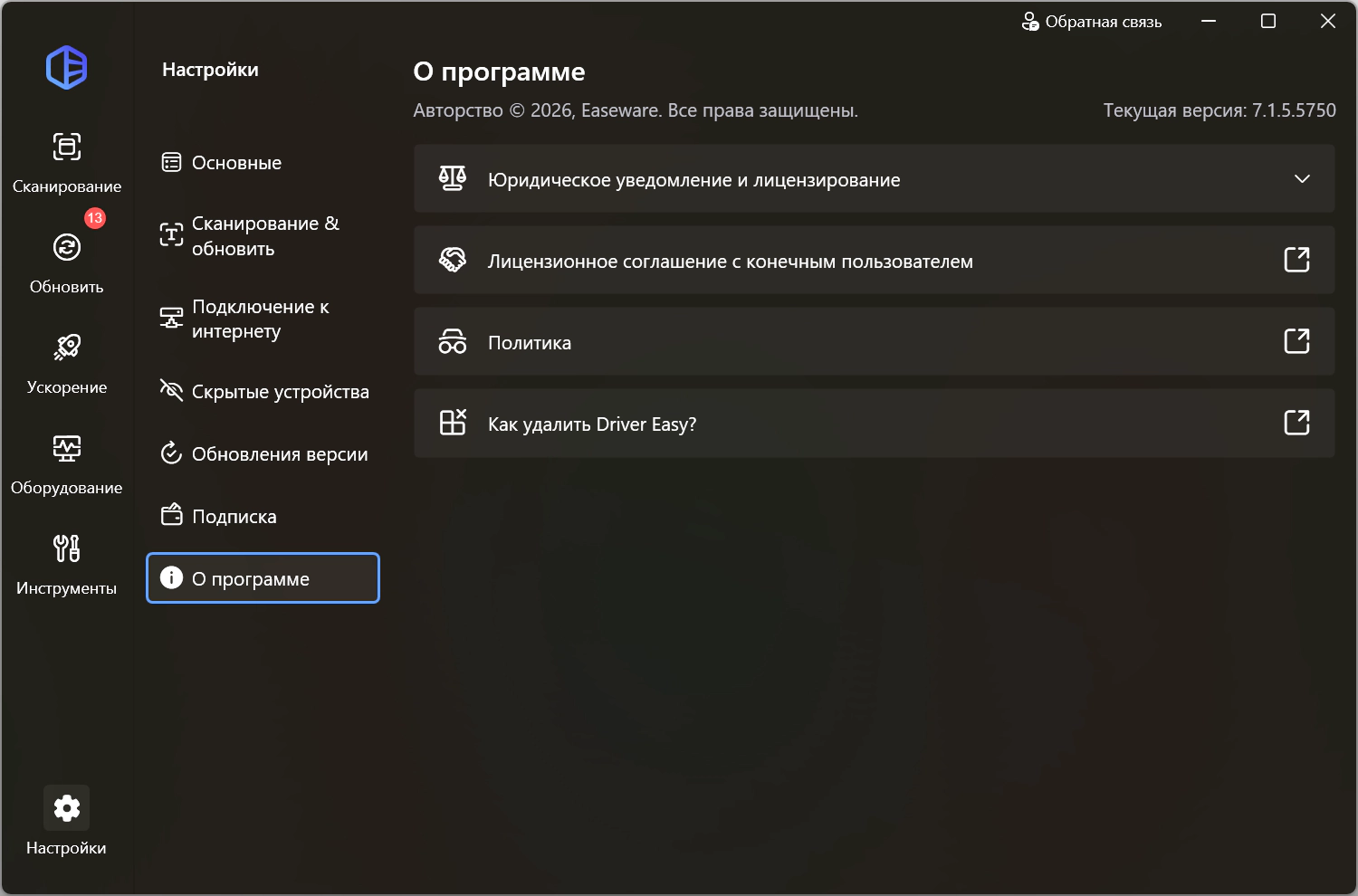
Task: Open external link icon for Политика
Action: [1296, 341]
